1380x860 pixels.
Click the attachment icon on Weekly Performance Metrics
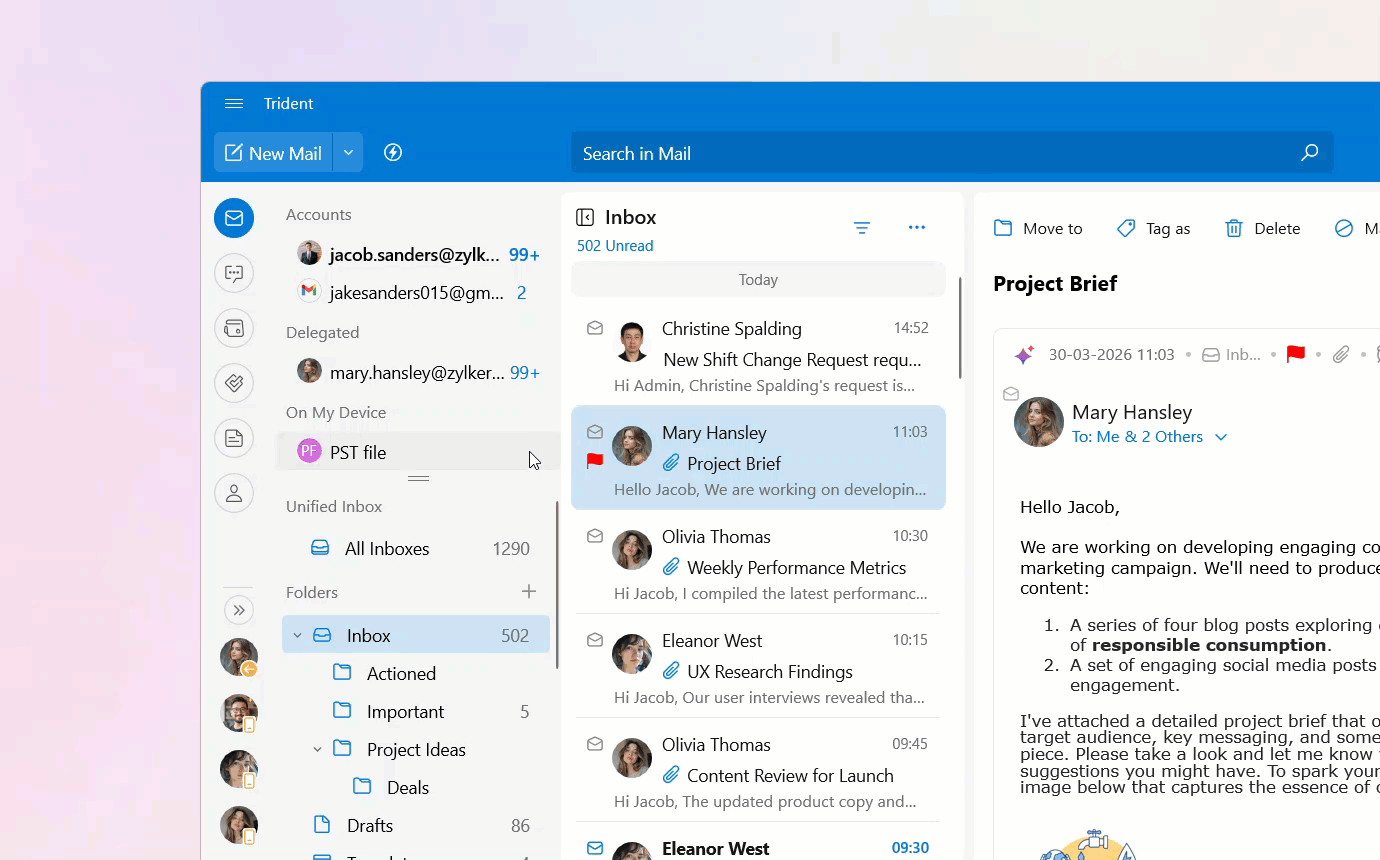pos(671,567)
